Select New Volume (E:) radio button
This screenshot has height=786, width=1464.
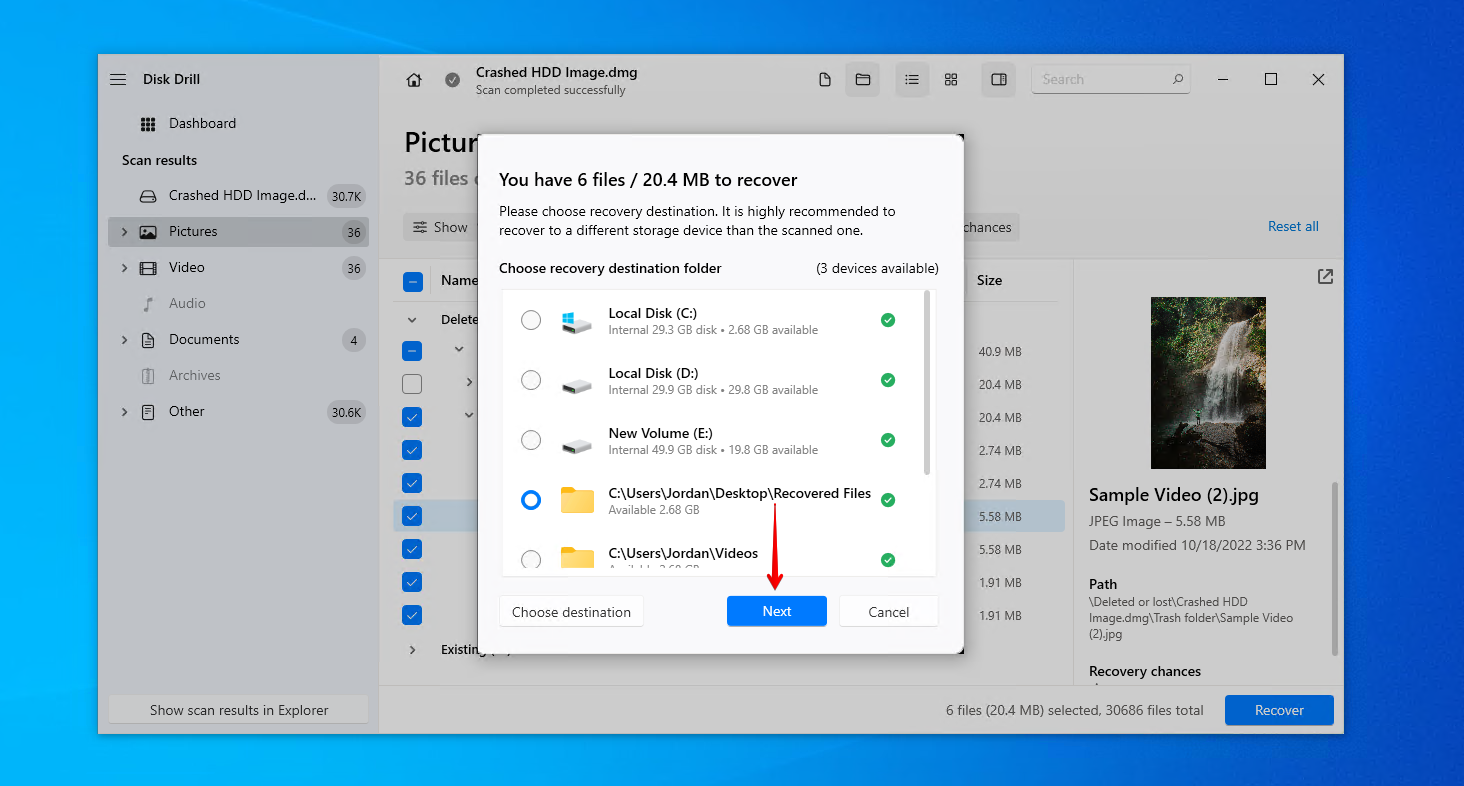(530, 440)
